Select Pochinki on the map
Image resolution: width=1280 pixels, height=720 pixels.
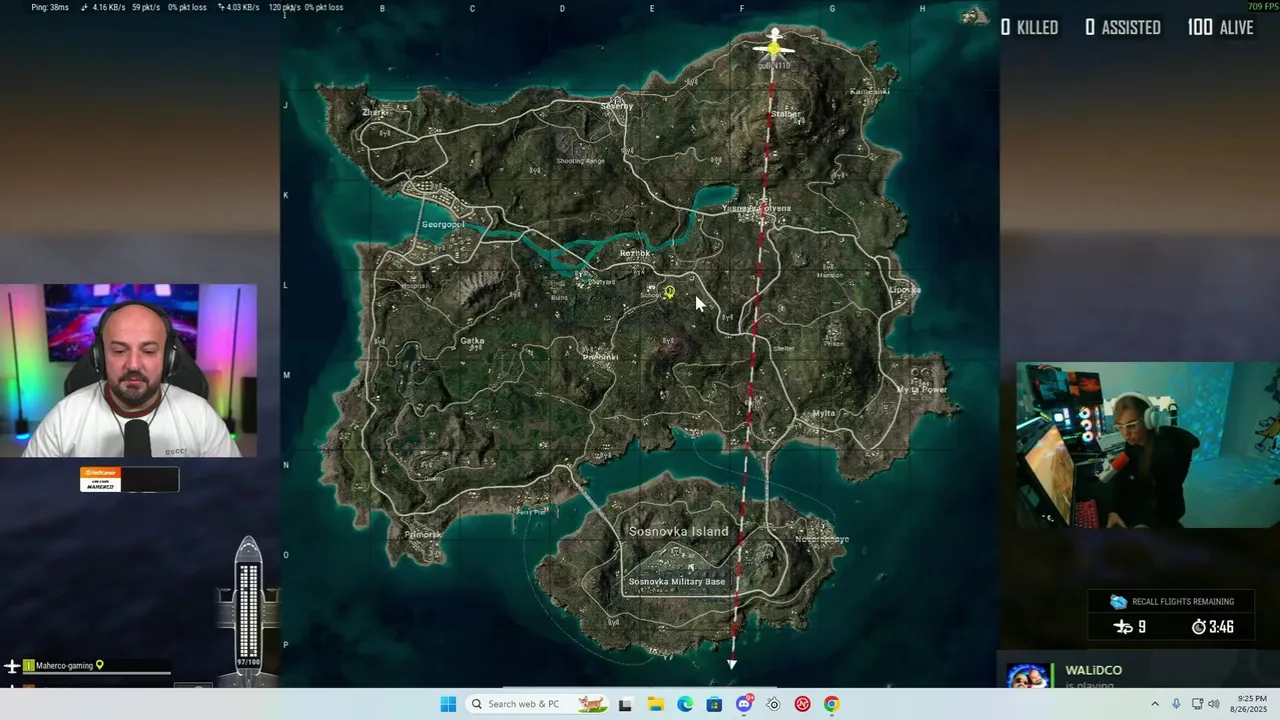pyautogui.click(x=600, y=357)
